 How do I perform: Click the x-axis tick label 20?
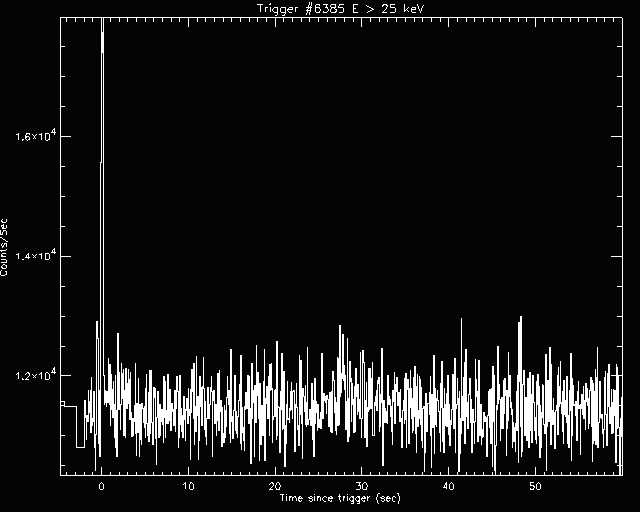tap(275, 486)
